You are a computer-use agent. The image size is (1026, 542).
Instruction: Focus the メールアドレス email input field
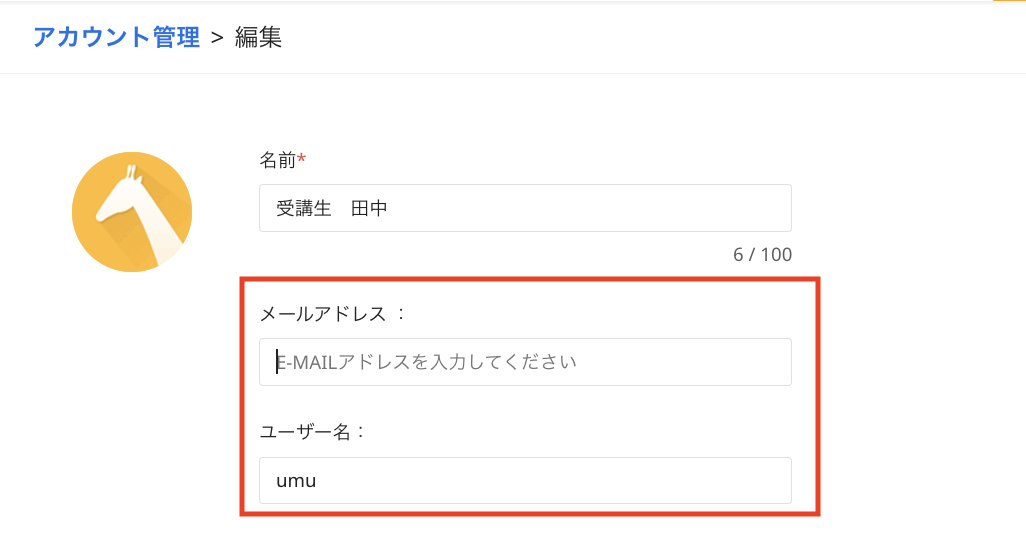point(525,362)
